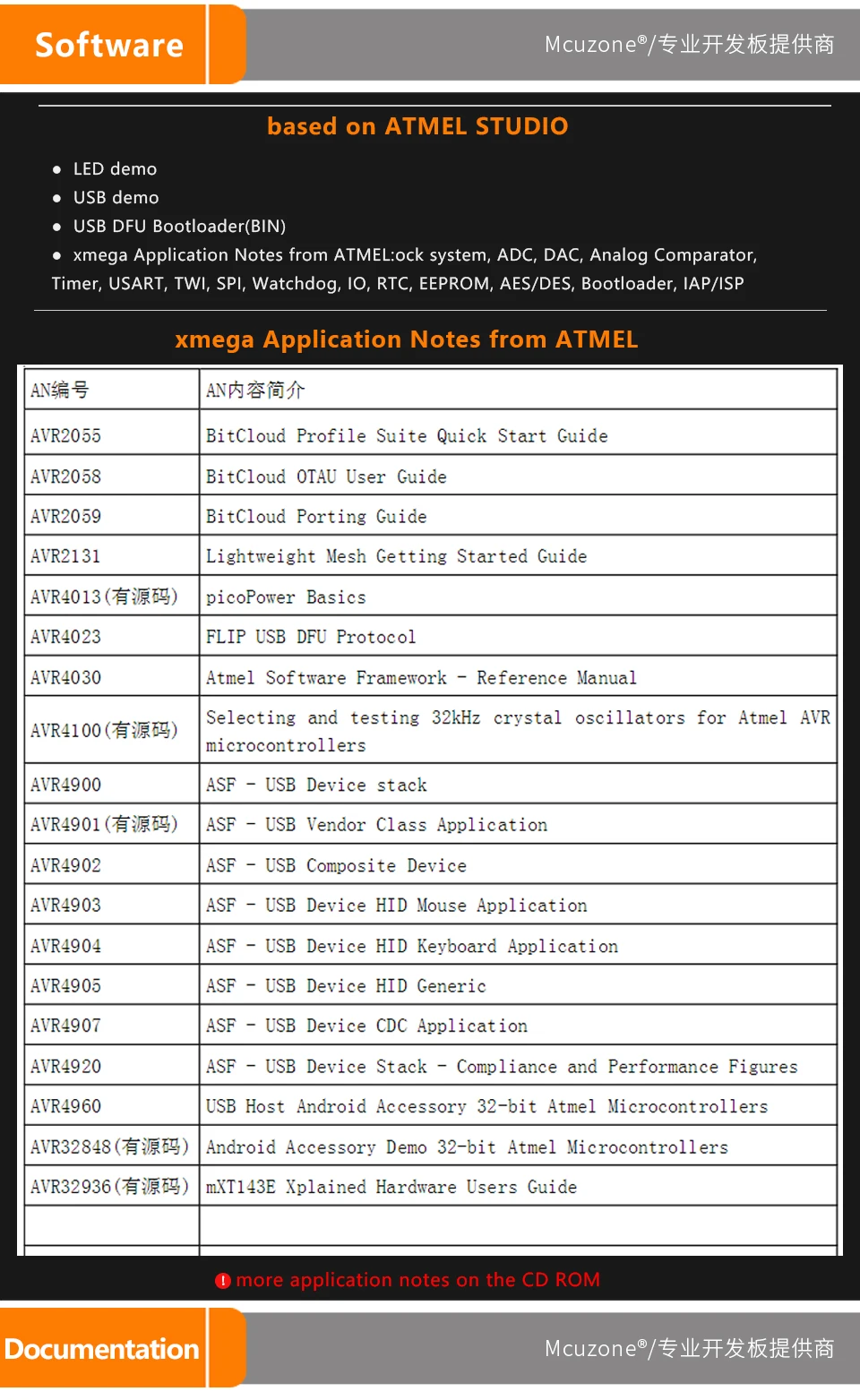Click the AVR4900 cell
Image resolution: width=860 pixels, height=1400 pixels.
pos(112,784)
